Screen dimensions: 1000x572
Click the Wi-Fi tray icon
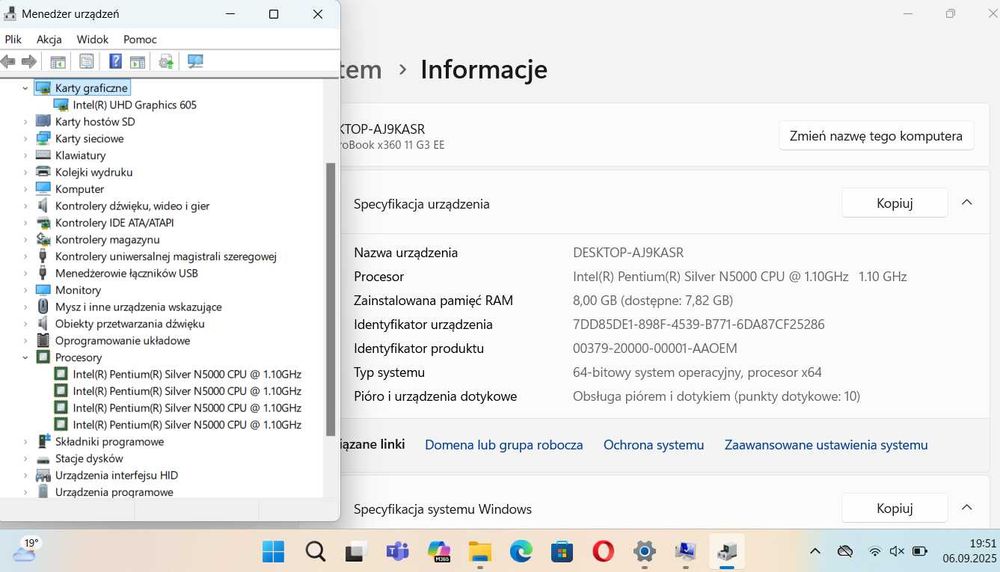(875, 551)
